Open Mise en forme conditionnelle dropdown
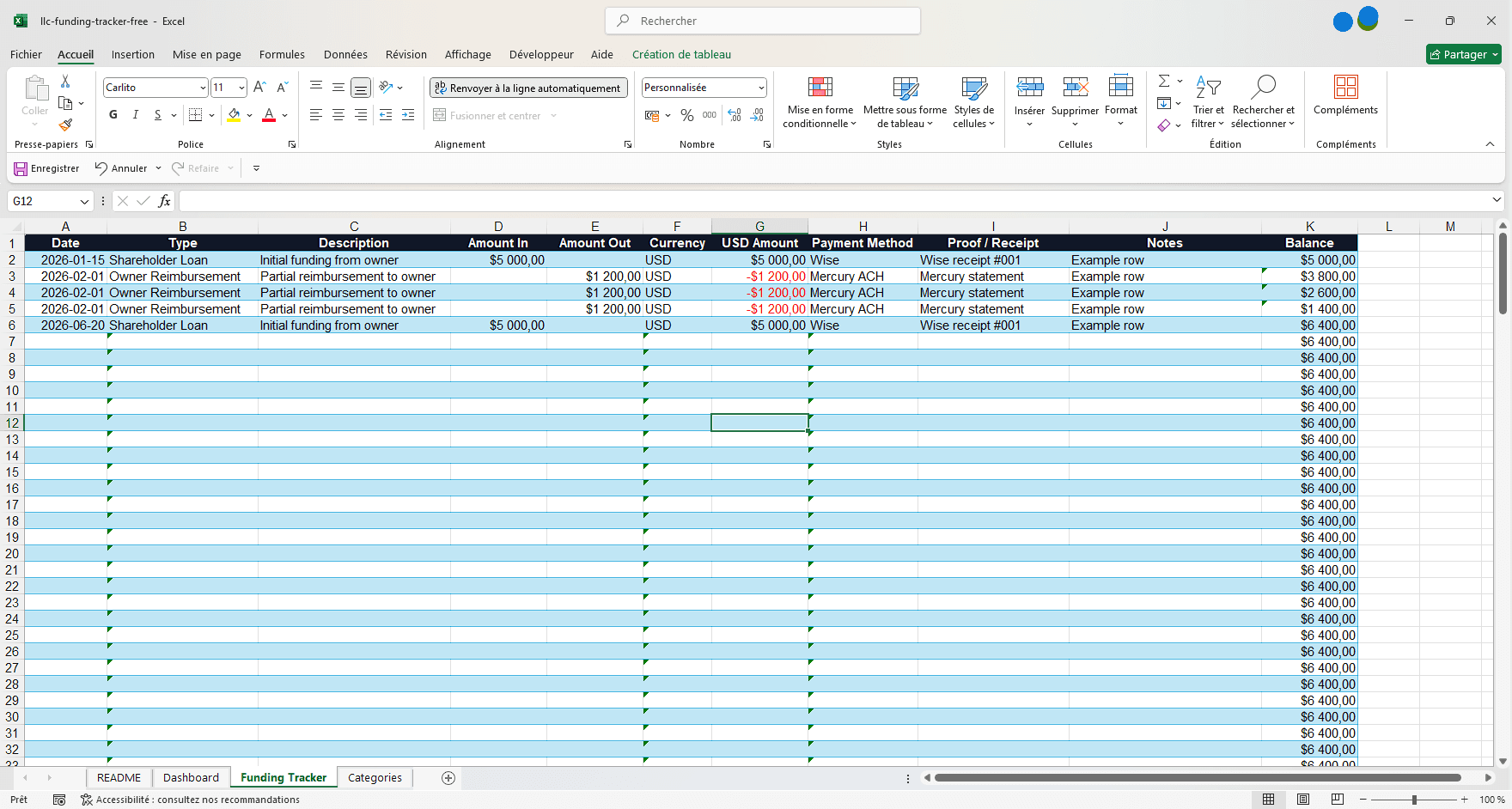Viewport: 1512px width, 809px height. pyautogui.click(x=820, y=101)
